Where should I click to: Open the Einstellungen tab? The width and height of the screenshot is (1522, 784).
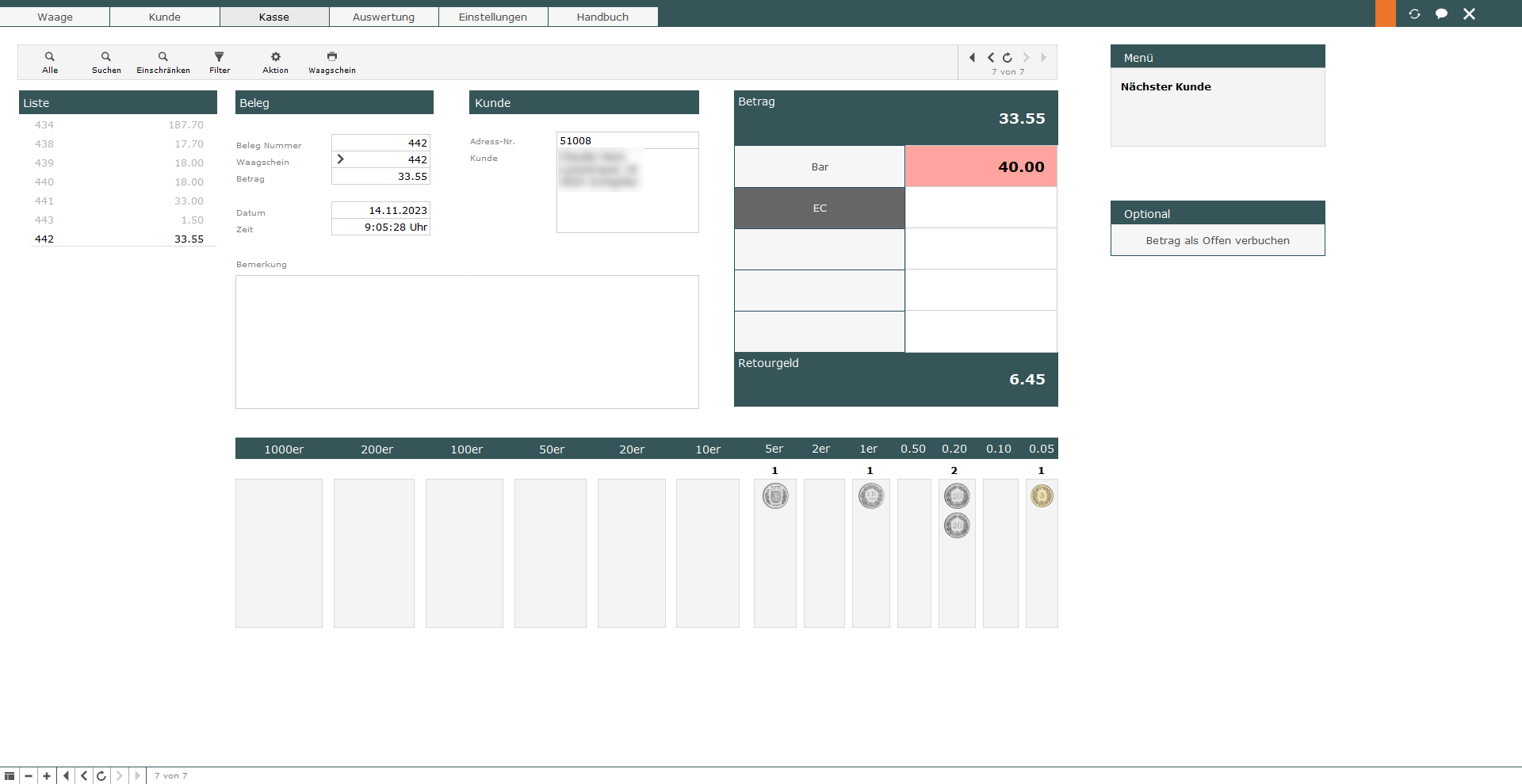click(492, 17)
